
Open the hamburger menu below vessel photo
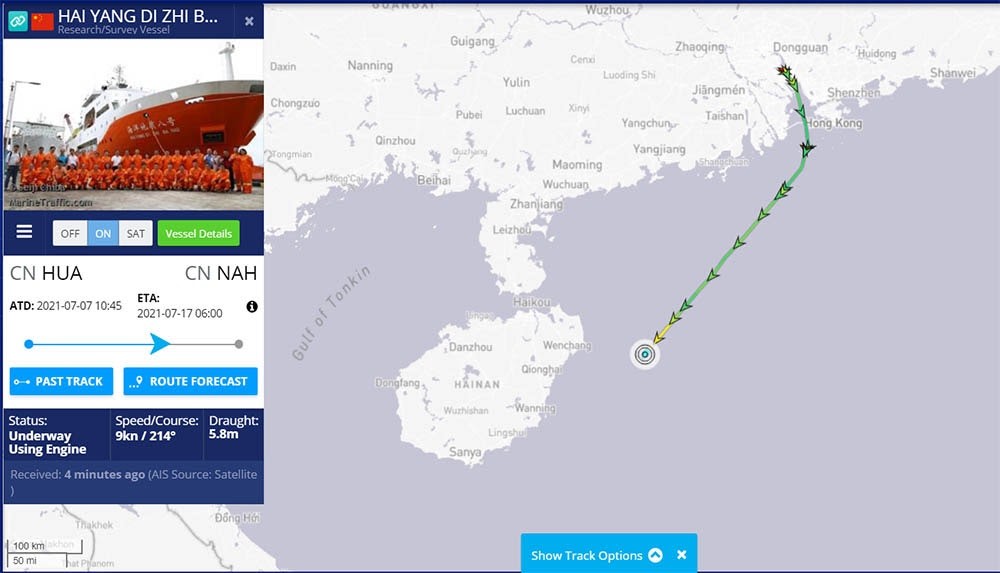[x=24, y=232]
